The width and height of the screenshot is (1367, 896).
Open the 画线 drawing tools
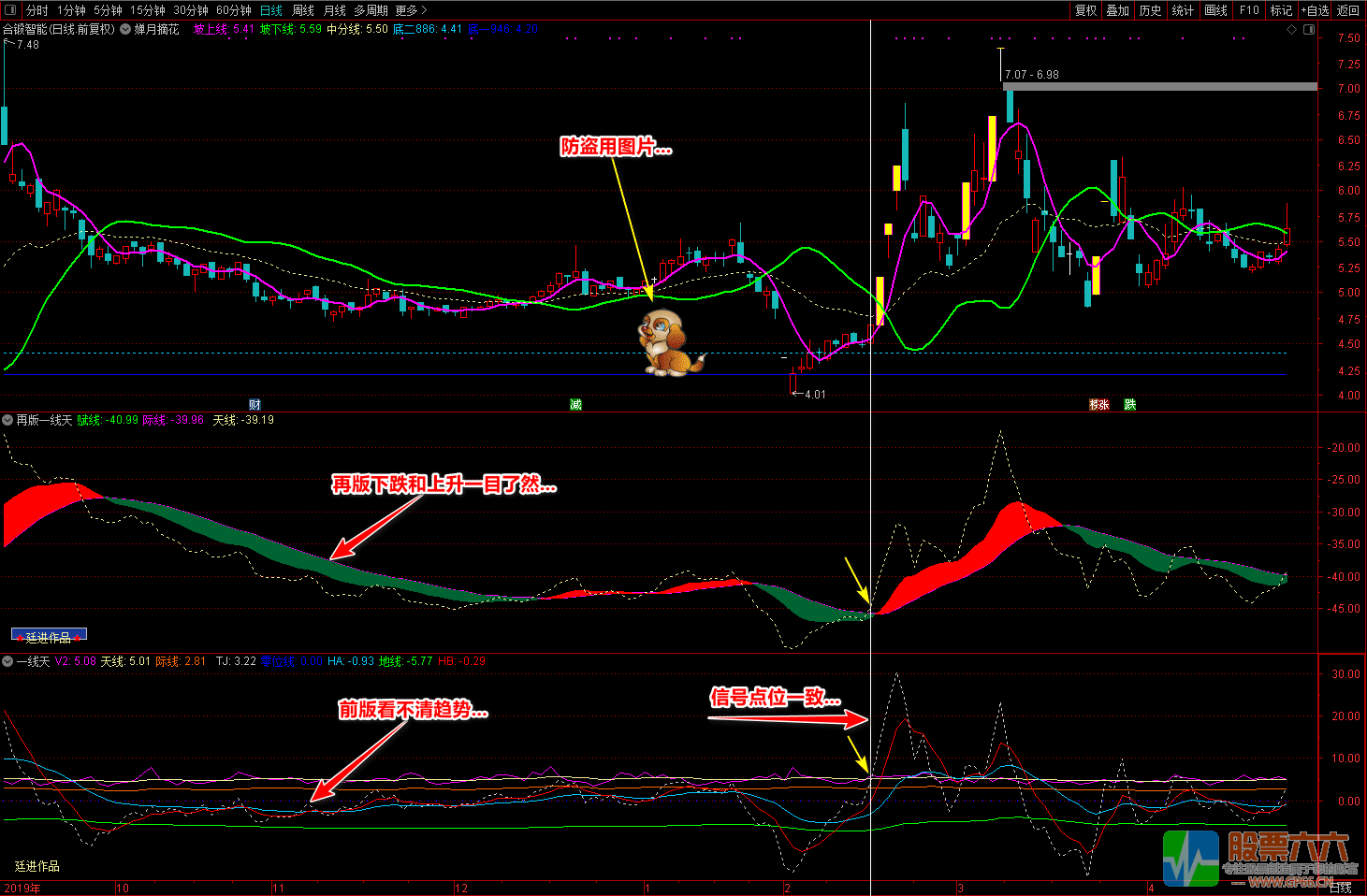coord(1215,10)
